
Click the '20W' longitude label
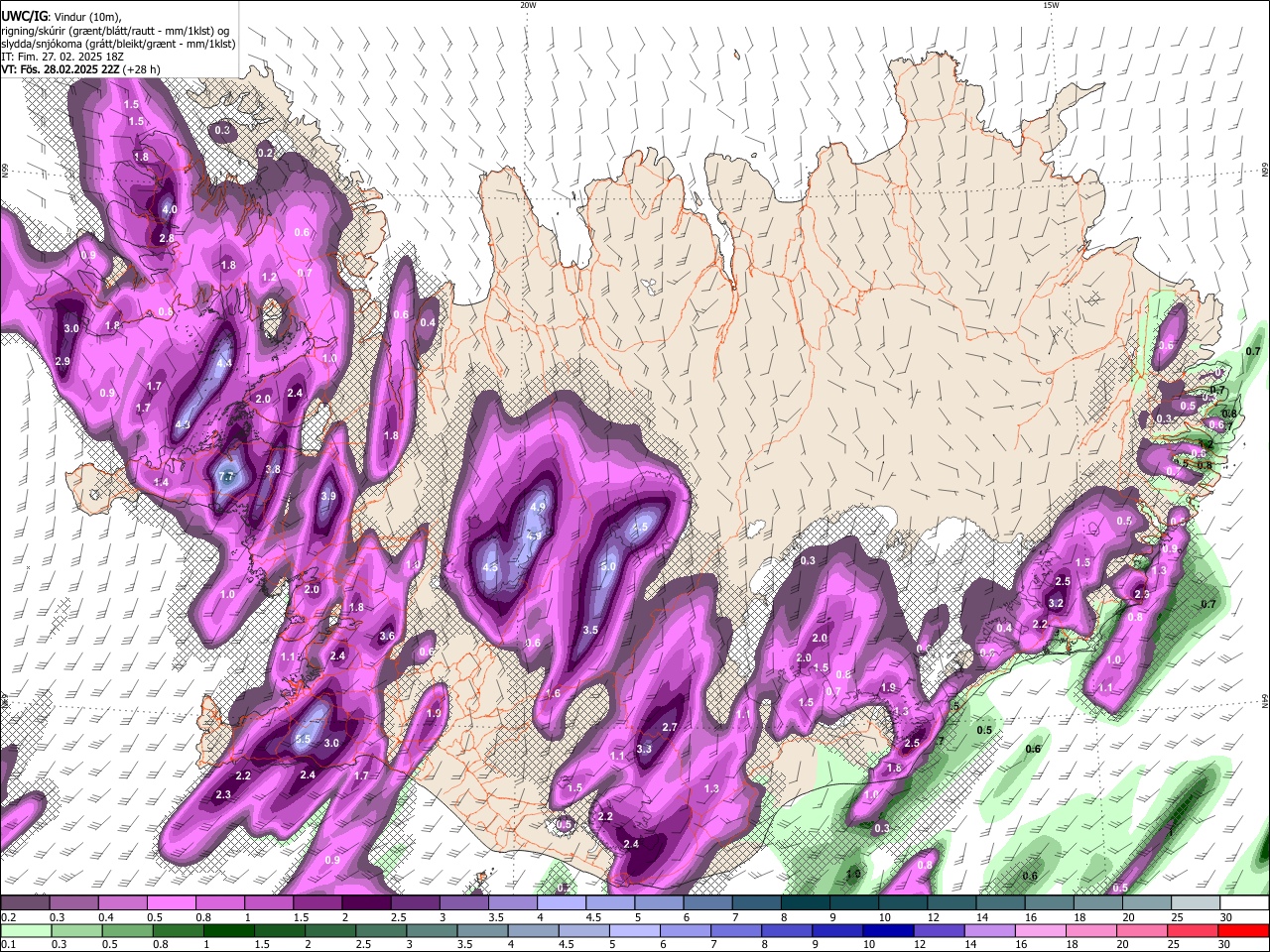tap(528, 5)
